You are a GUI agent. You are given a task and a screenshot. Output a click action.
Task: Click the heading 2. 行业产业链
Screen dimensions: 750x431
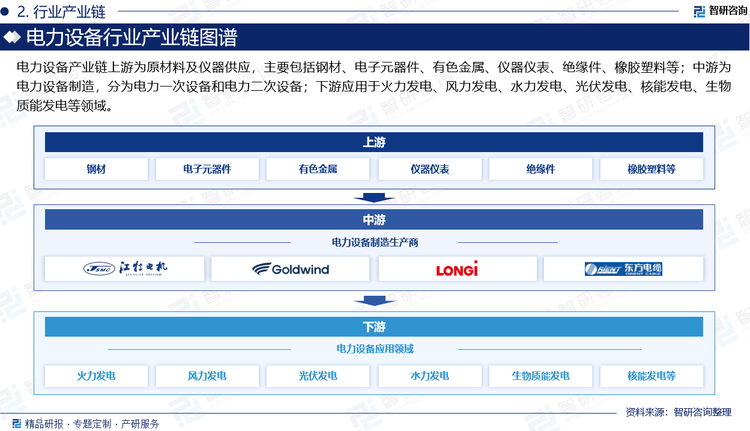coord(61,11)
